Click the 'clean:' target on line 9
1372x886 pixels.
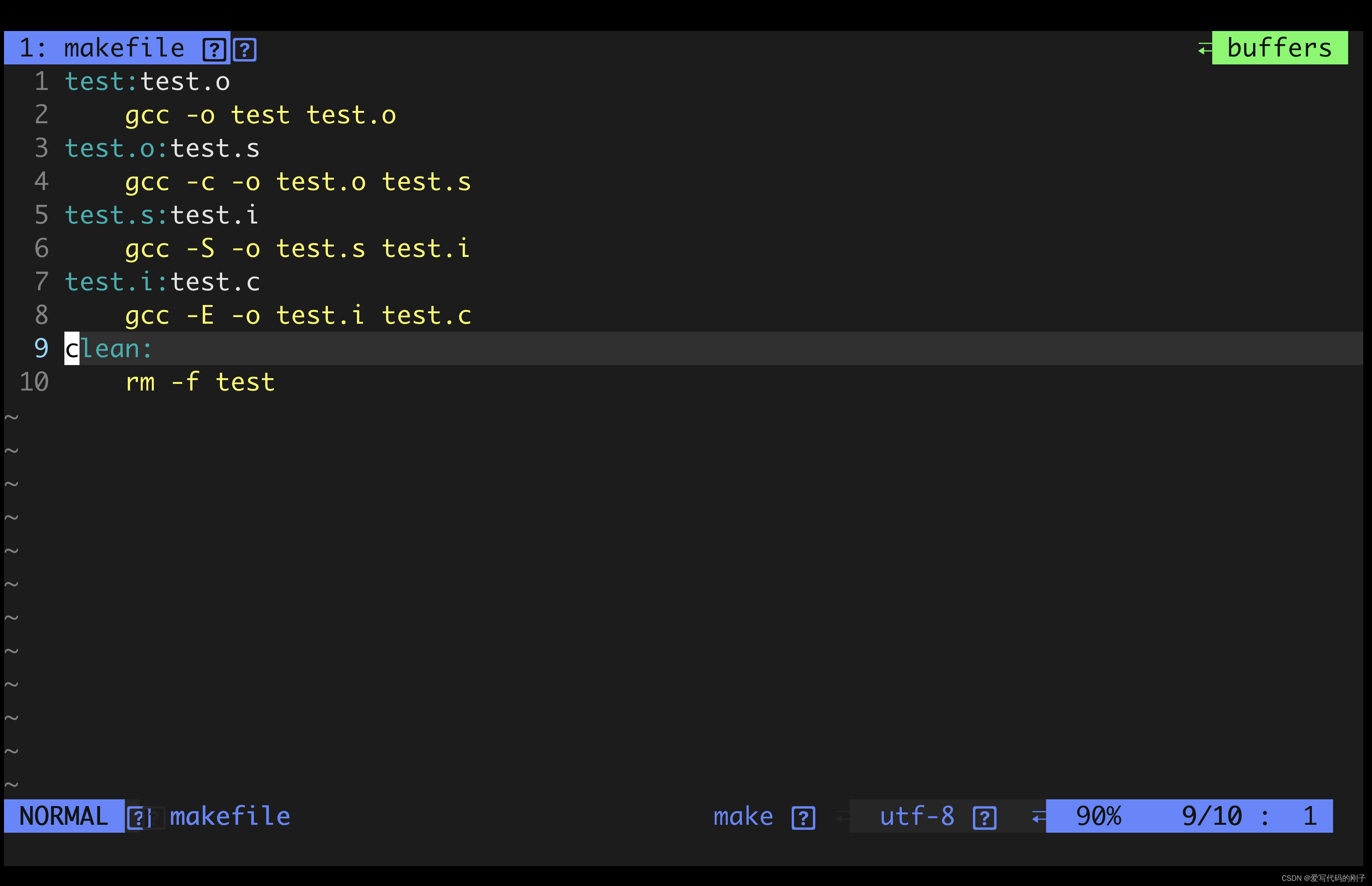[x=109, y=349]
